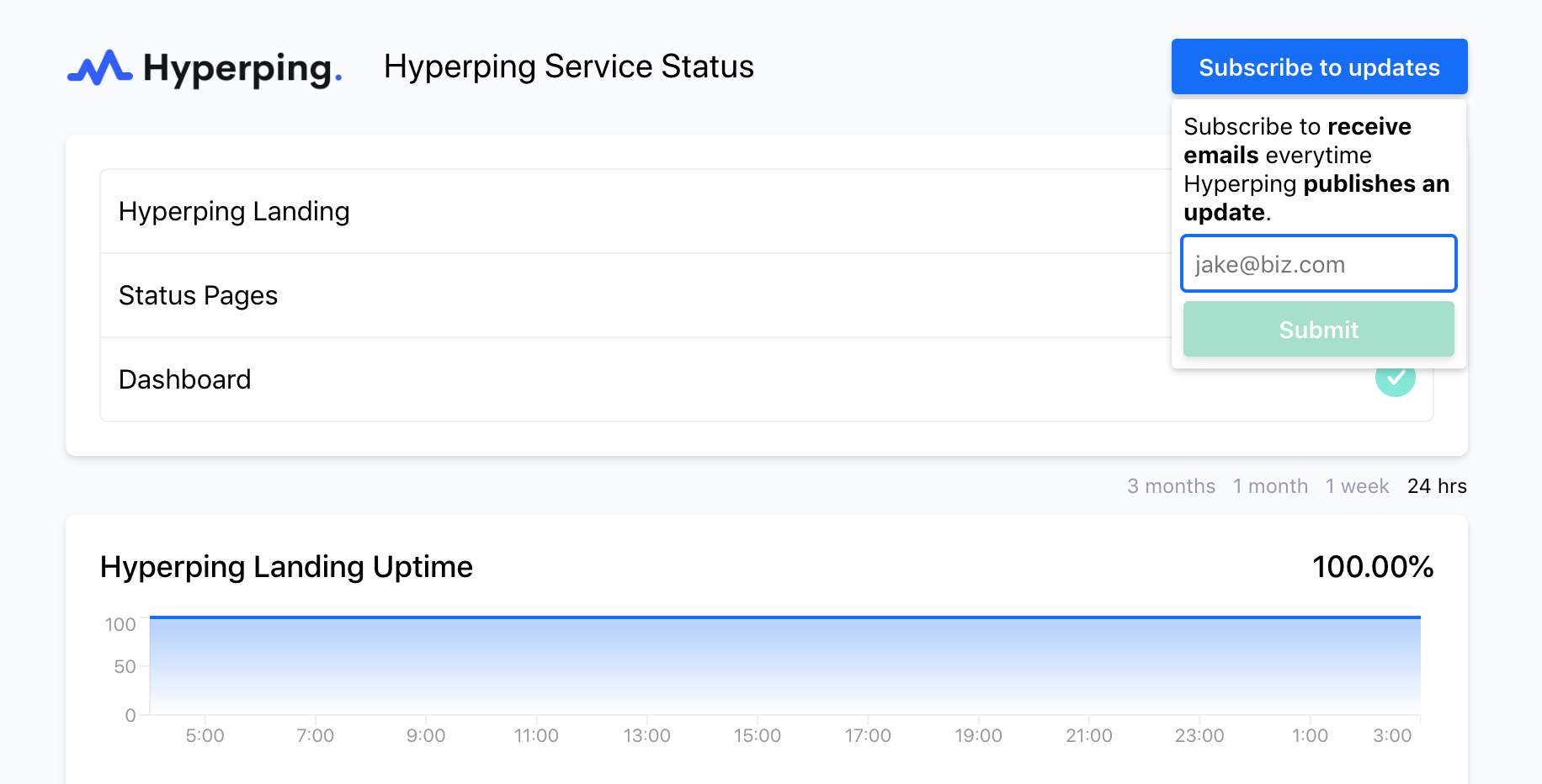Click the Hyperping logo
The height and width of the screenshot is (784, 1542).
[x=205, y=68]
